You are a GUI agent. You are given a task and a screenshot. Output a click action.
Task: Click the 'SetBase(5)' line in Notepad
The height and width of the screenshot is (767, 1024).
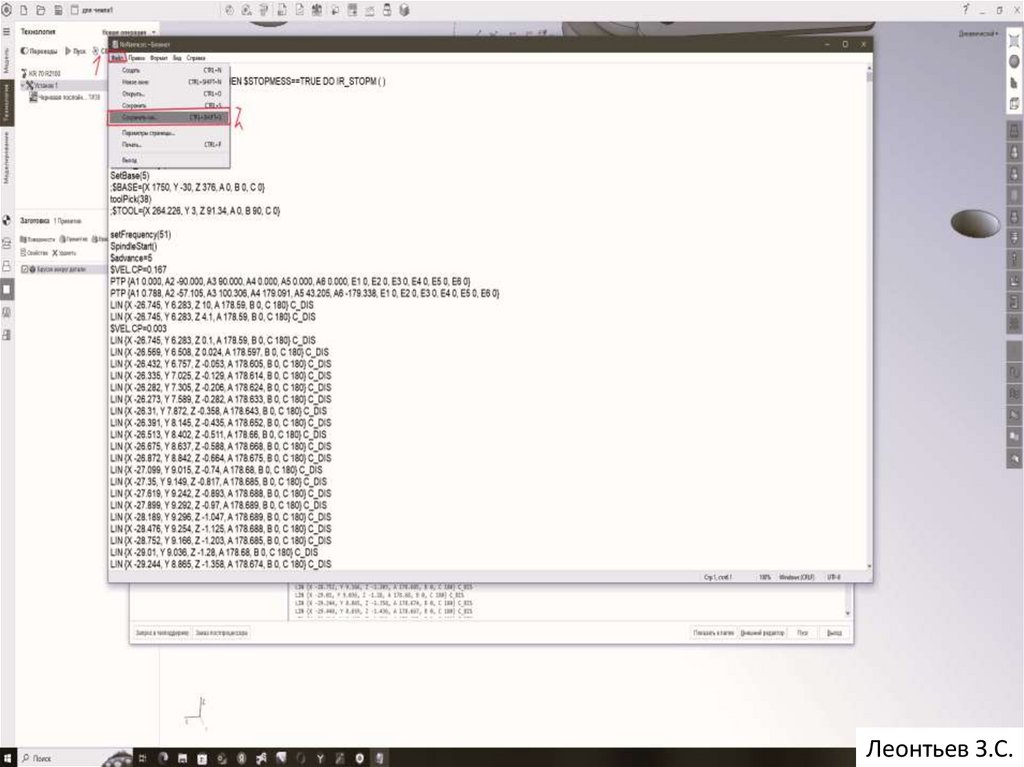(130, 176)
